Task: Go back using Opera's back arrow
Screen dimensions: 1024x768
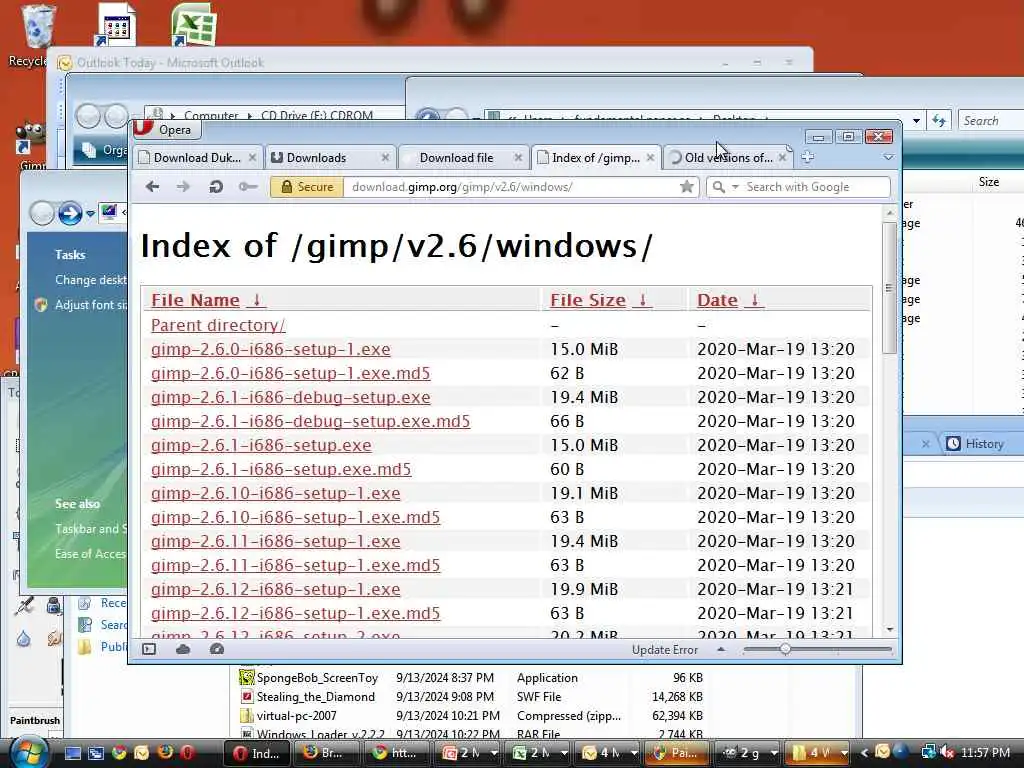Action: point(152,187)
